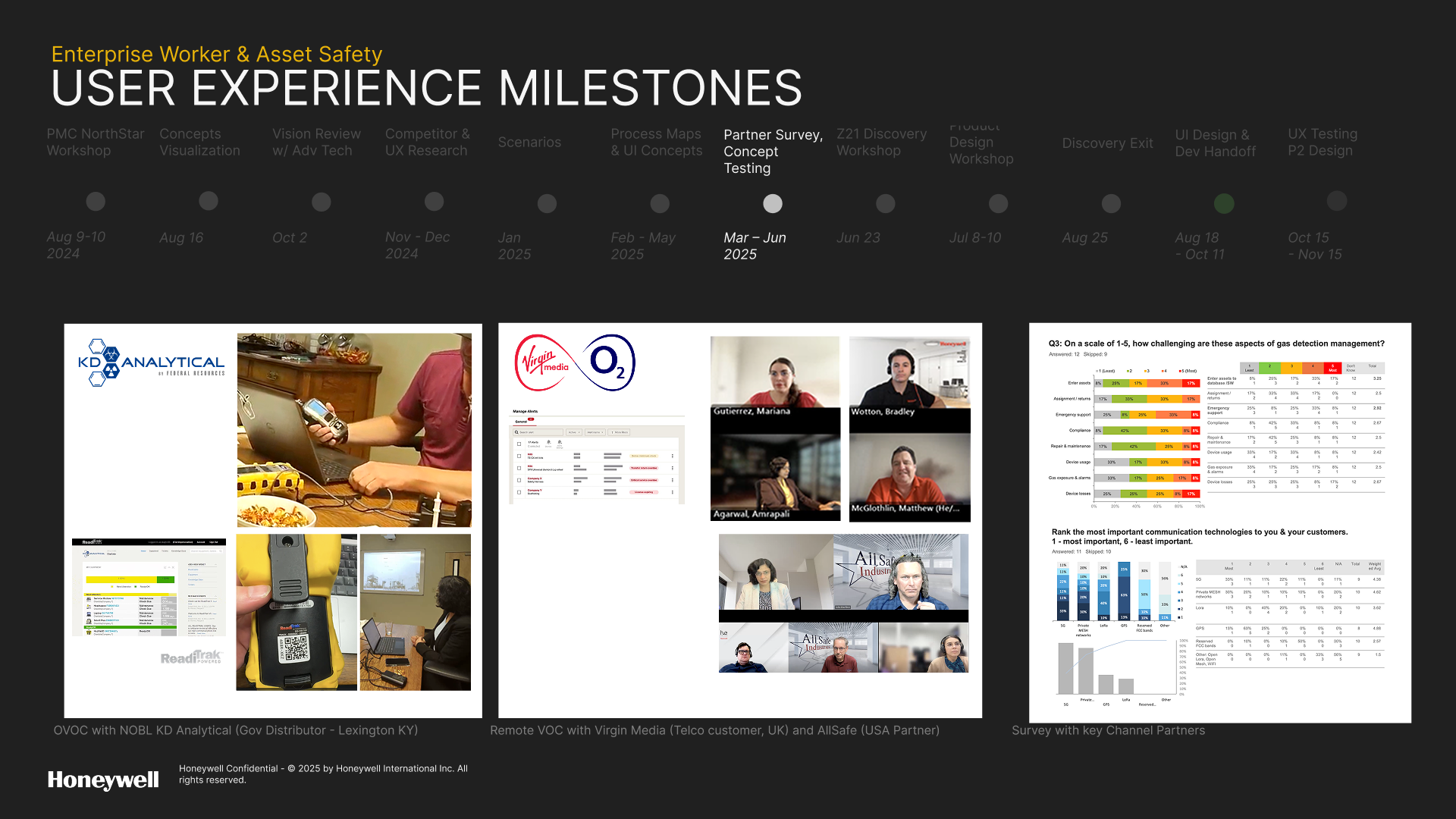1456x819 pixels.
Task: Click the Survey with key Channel Partners caption
Action: (x=1107, y=730)
